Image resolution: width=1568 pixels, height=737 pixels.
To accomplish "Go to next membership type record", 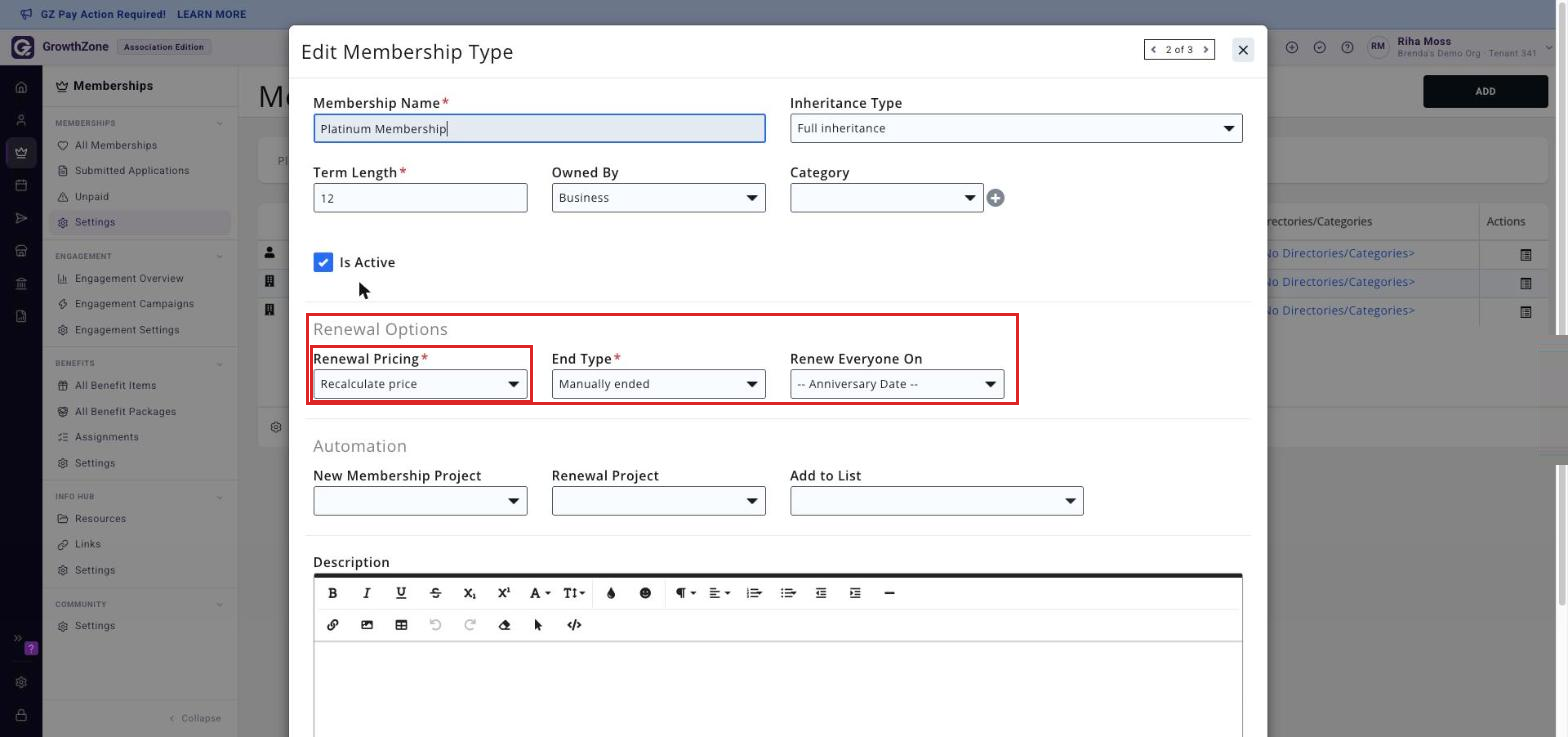I will (x=1205, y=49).
